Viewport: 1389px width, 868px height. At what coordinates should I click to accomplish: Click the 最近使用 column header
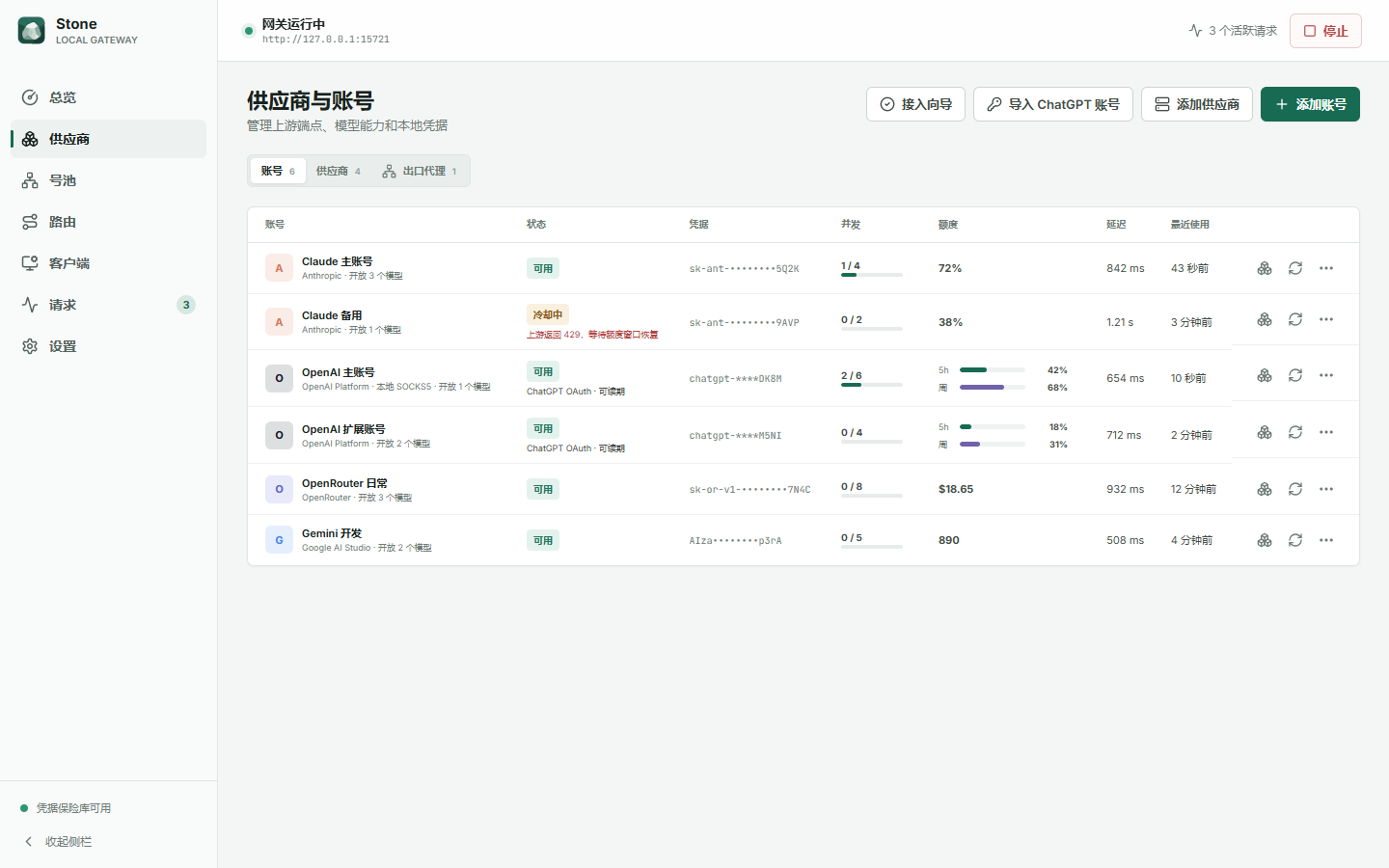pos(1190,225)
